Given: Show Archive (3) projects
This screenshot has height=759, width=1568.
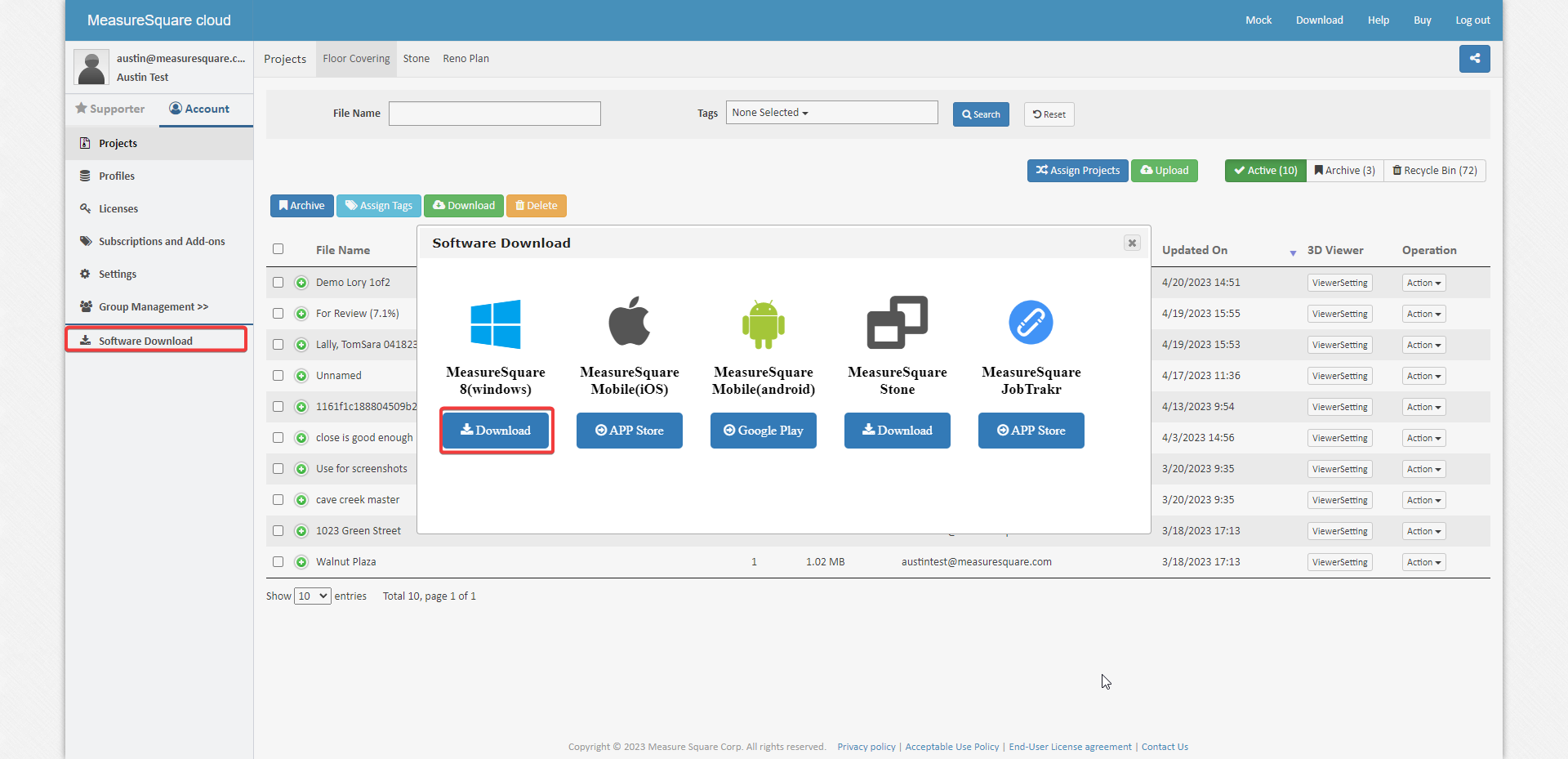Looking at the screenshot, I should coord(1345,171).
